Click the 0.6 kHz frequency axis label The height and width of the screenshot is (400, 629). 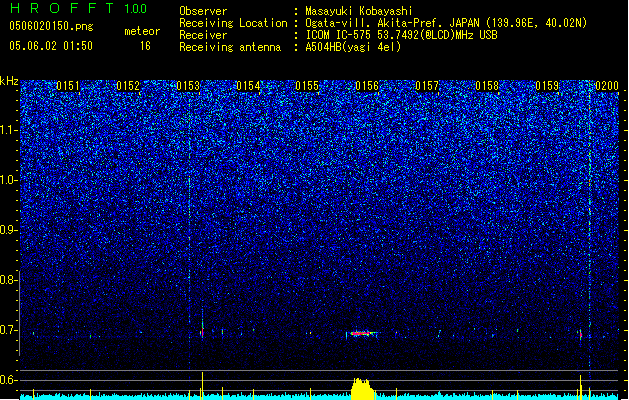pos(9,380)
